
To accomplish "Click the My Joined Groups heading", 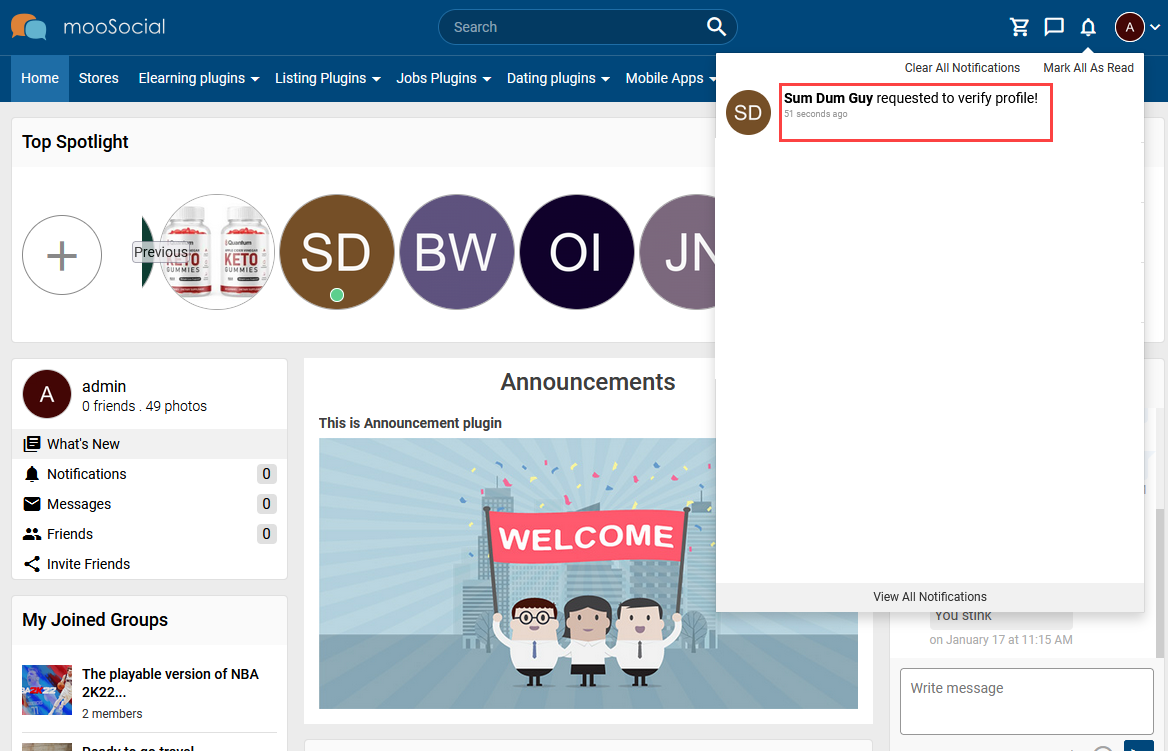I will click(x=95, y=620).
